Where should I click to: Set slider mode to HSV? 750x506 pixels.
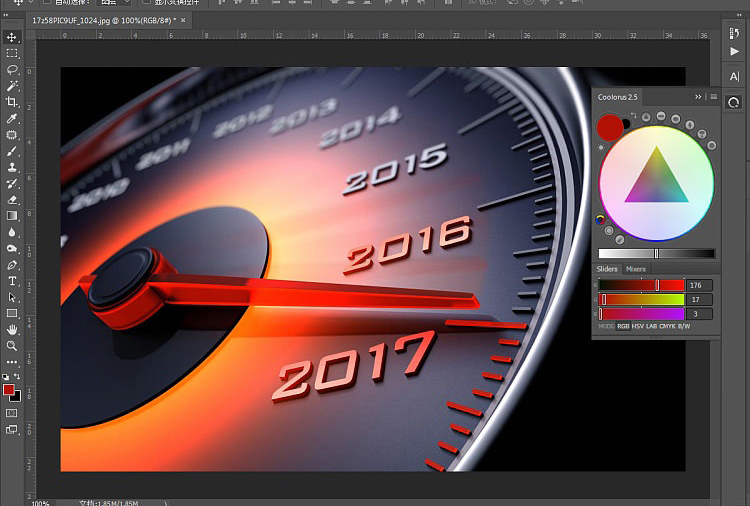point(638,326)
